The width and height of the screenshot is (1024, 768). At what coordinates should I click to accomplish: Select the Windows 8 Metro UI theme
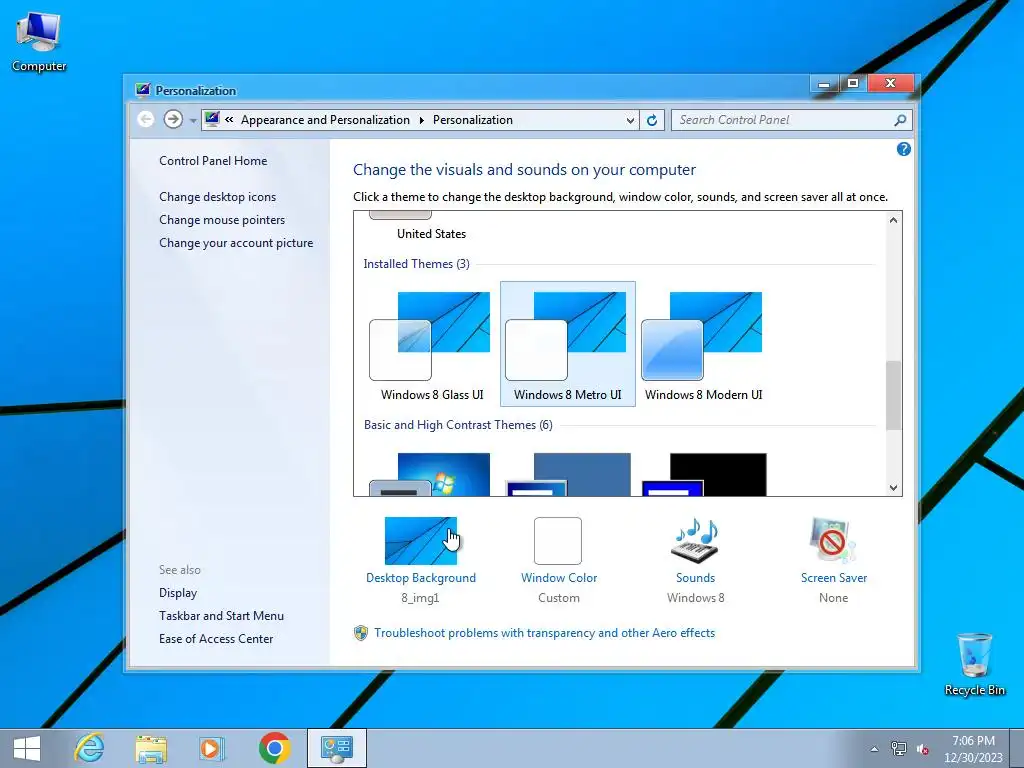point(568,344)
